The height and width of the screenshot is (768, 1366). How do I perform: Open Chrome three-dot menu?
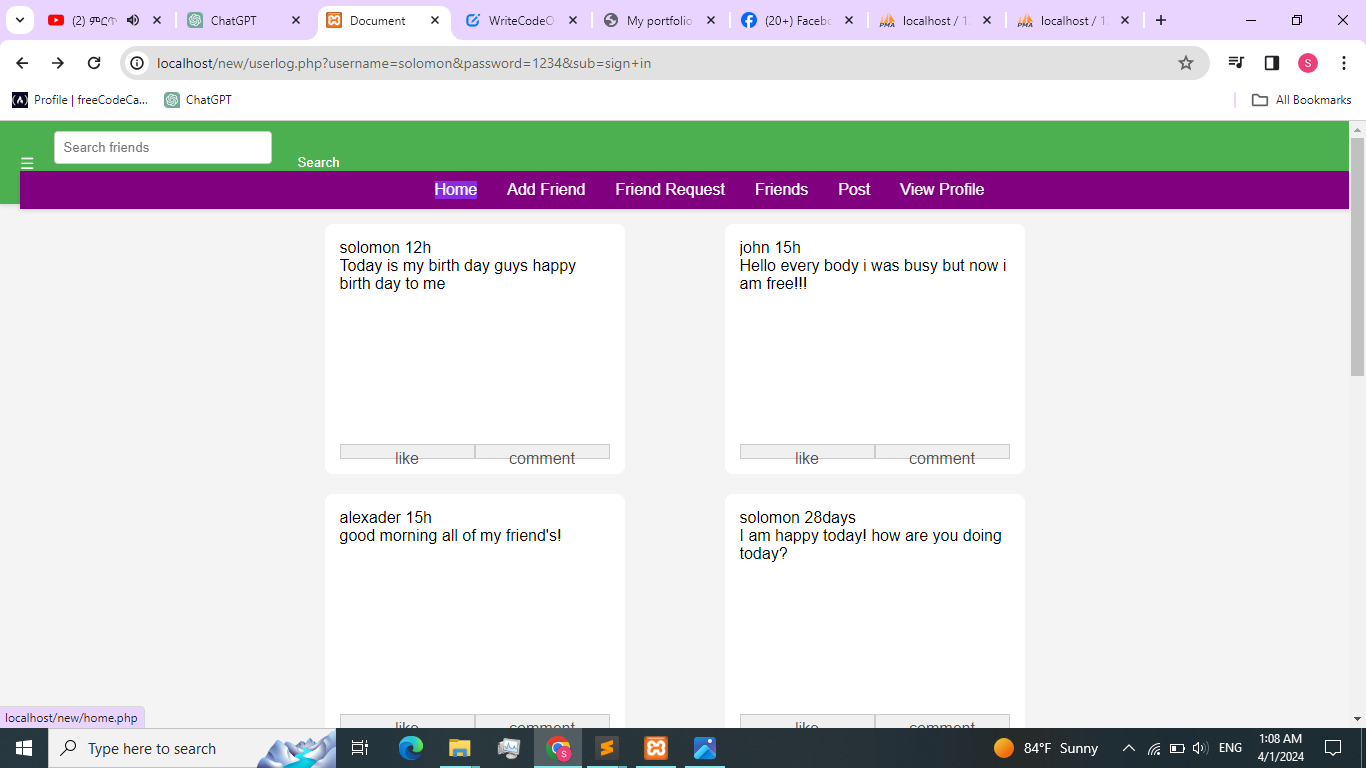pos(1343,63)
